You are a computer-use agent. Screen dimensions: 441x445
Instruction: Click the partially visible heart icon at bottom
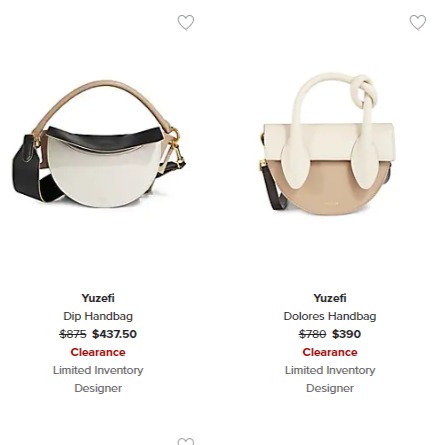pos(186,441)
